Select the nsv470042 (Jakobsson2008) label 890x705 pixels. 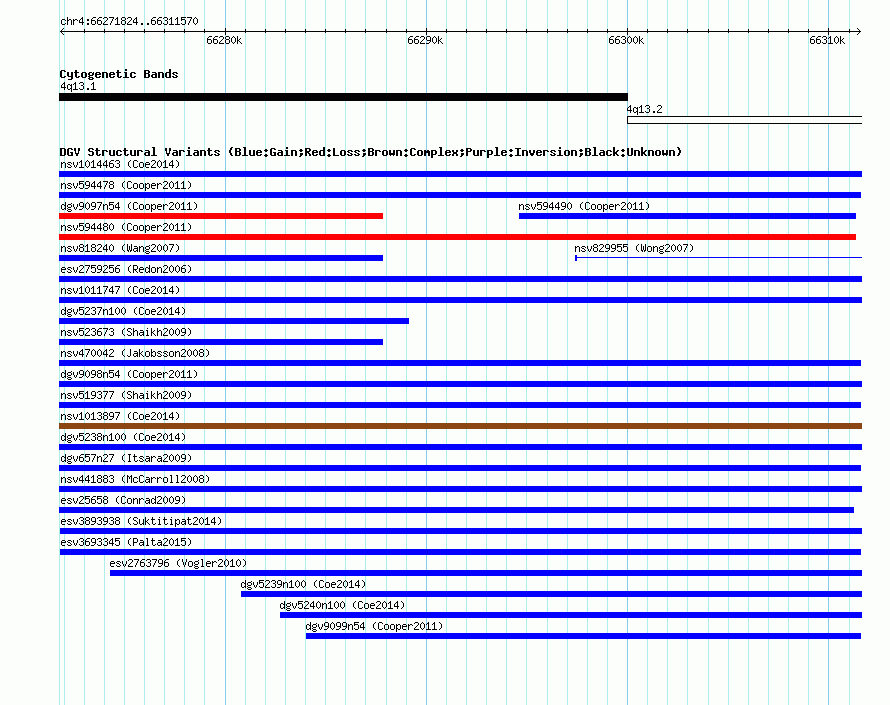click(x=135, y=354)
